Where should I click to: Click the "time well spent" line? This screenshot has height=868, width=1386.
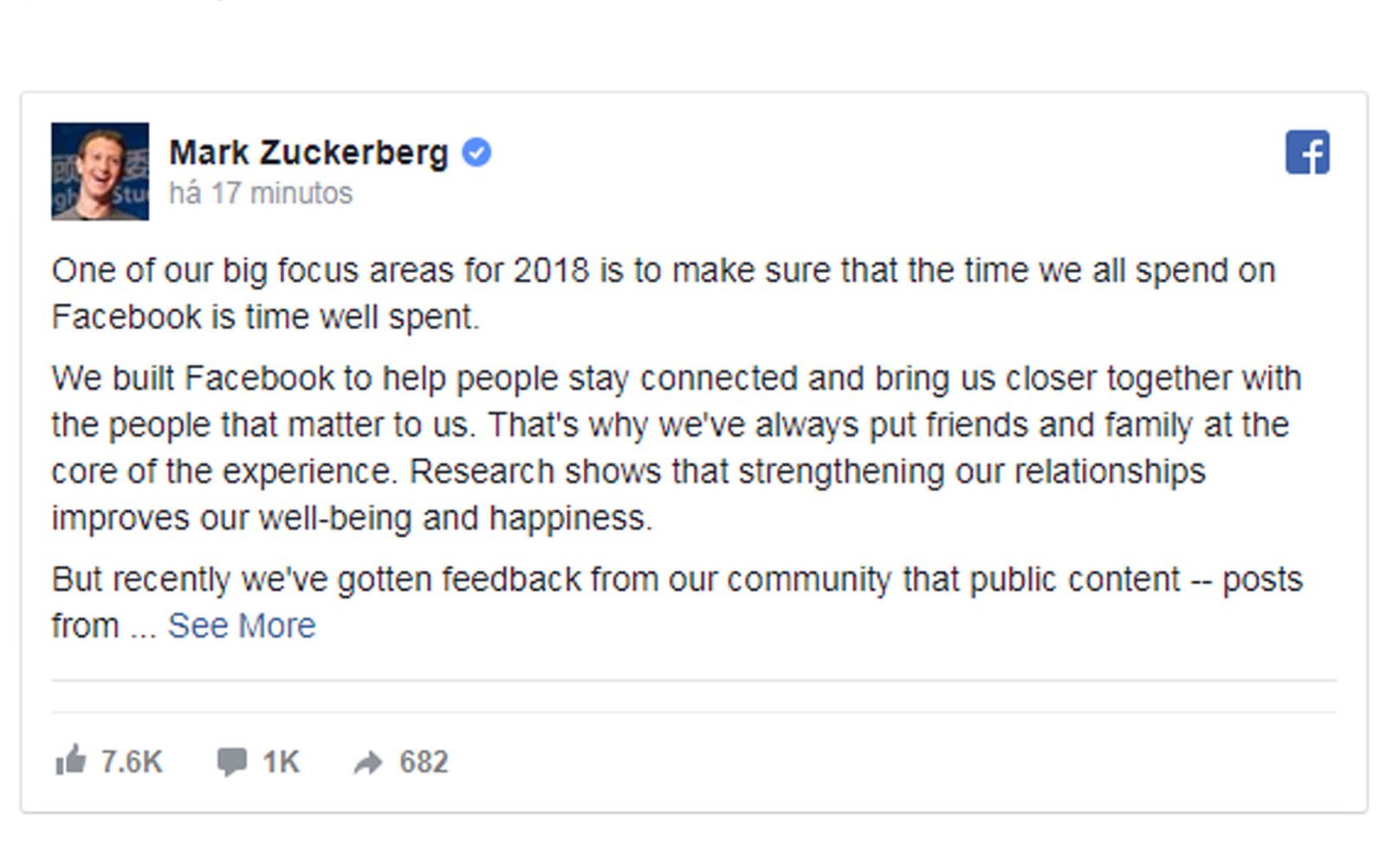click(265, 317)
